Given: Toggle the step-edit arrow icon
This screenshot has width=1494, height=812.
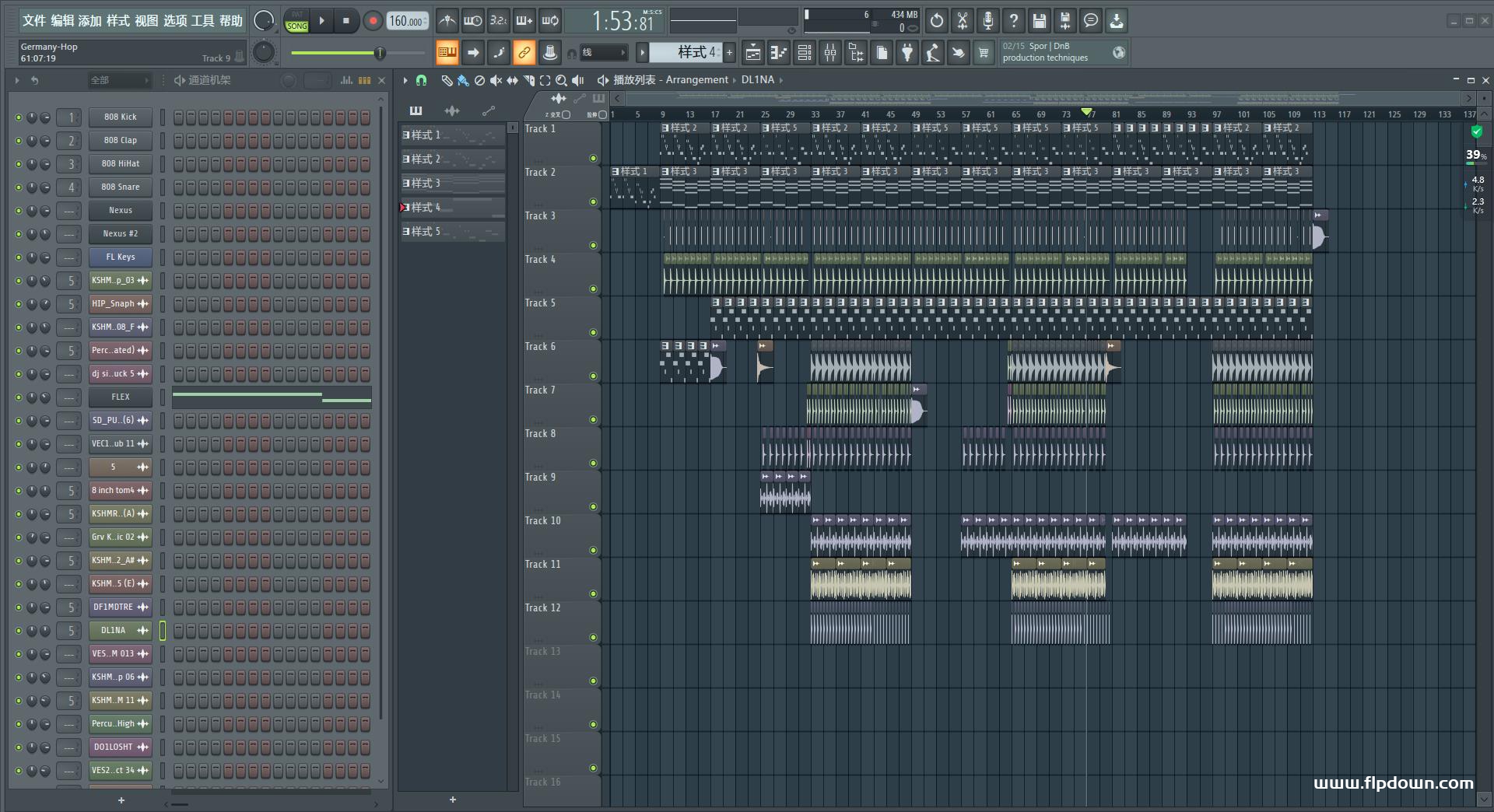Looking at the screenshot, I should tap(473, 53).
